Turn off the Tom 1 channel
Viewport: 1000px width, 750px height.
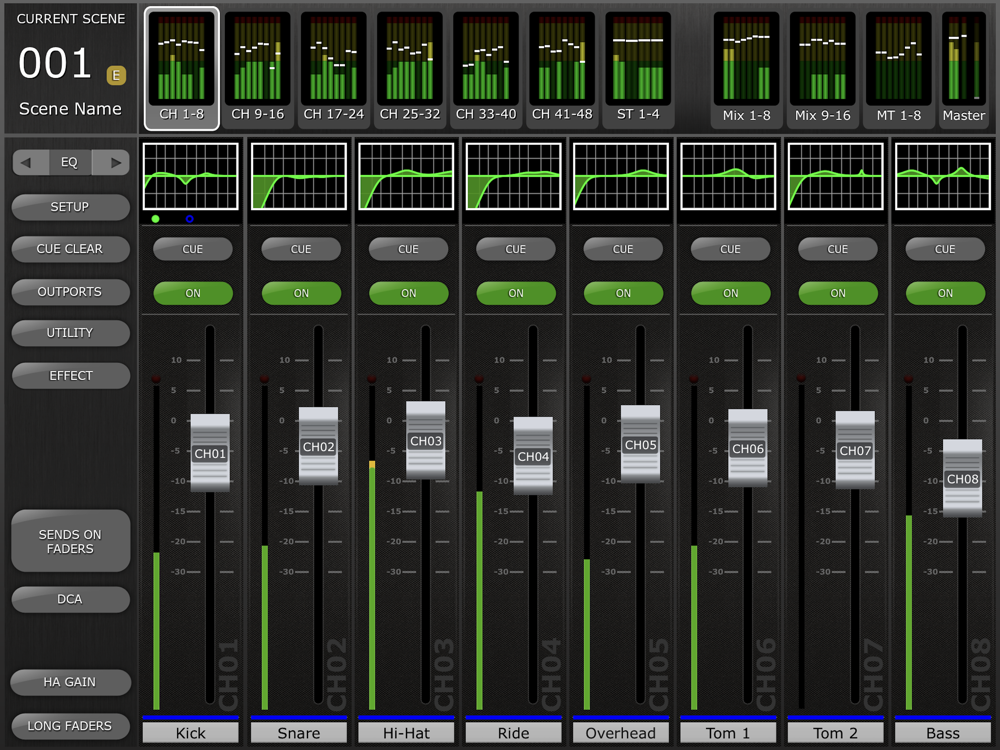click(730, 293)
